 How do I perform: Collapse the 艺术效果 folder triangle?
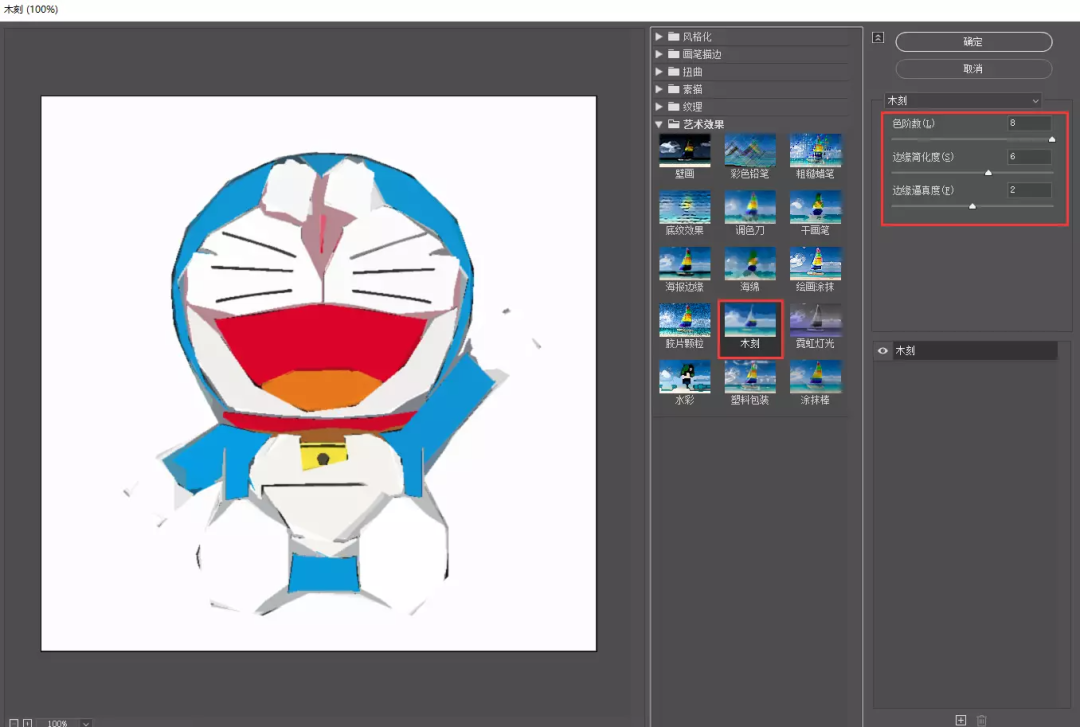[659, 124]
